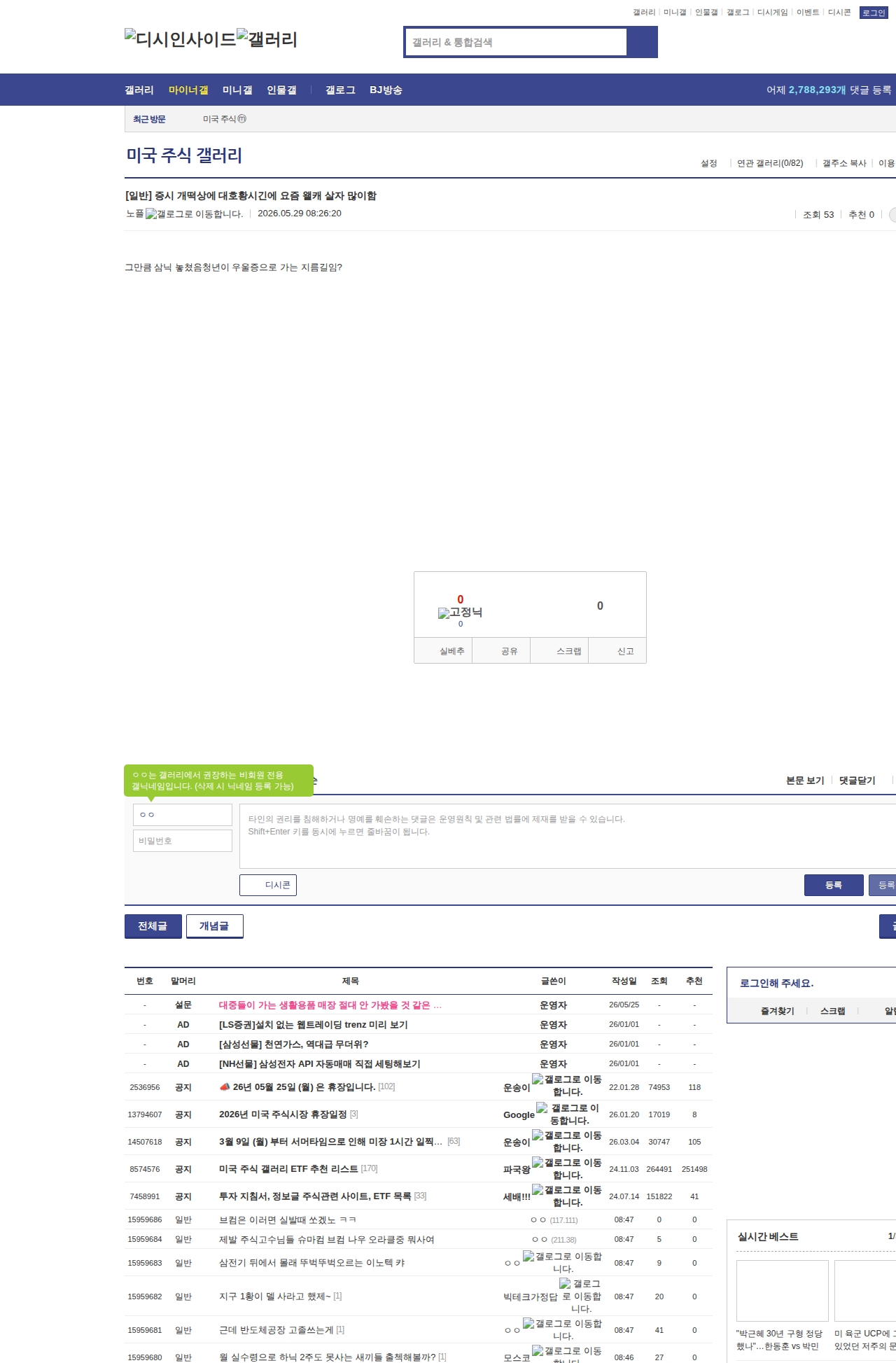Screen dimensions: 896x1363
Task: Open the 갤로그 icon in the 이노텍 row
Action: (x=562, y=1262)
